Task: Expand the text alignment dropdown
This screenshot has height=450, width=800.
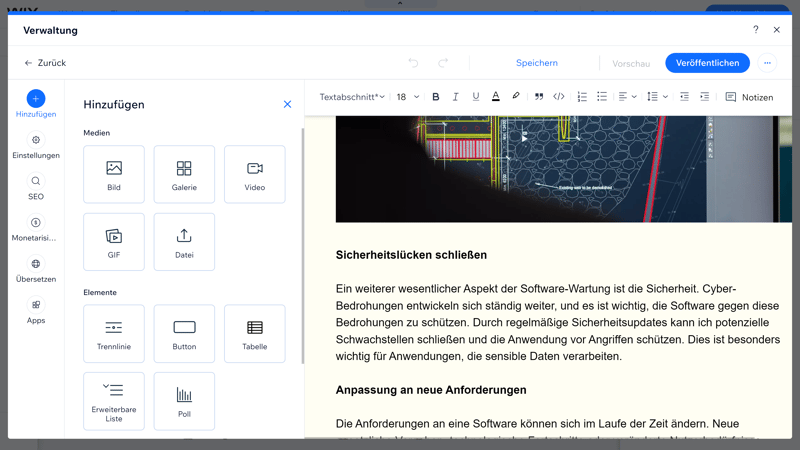Action: click(627, 97)
